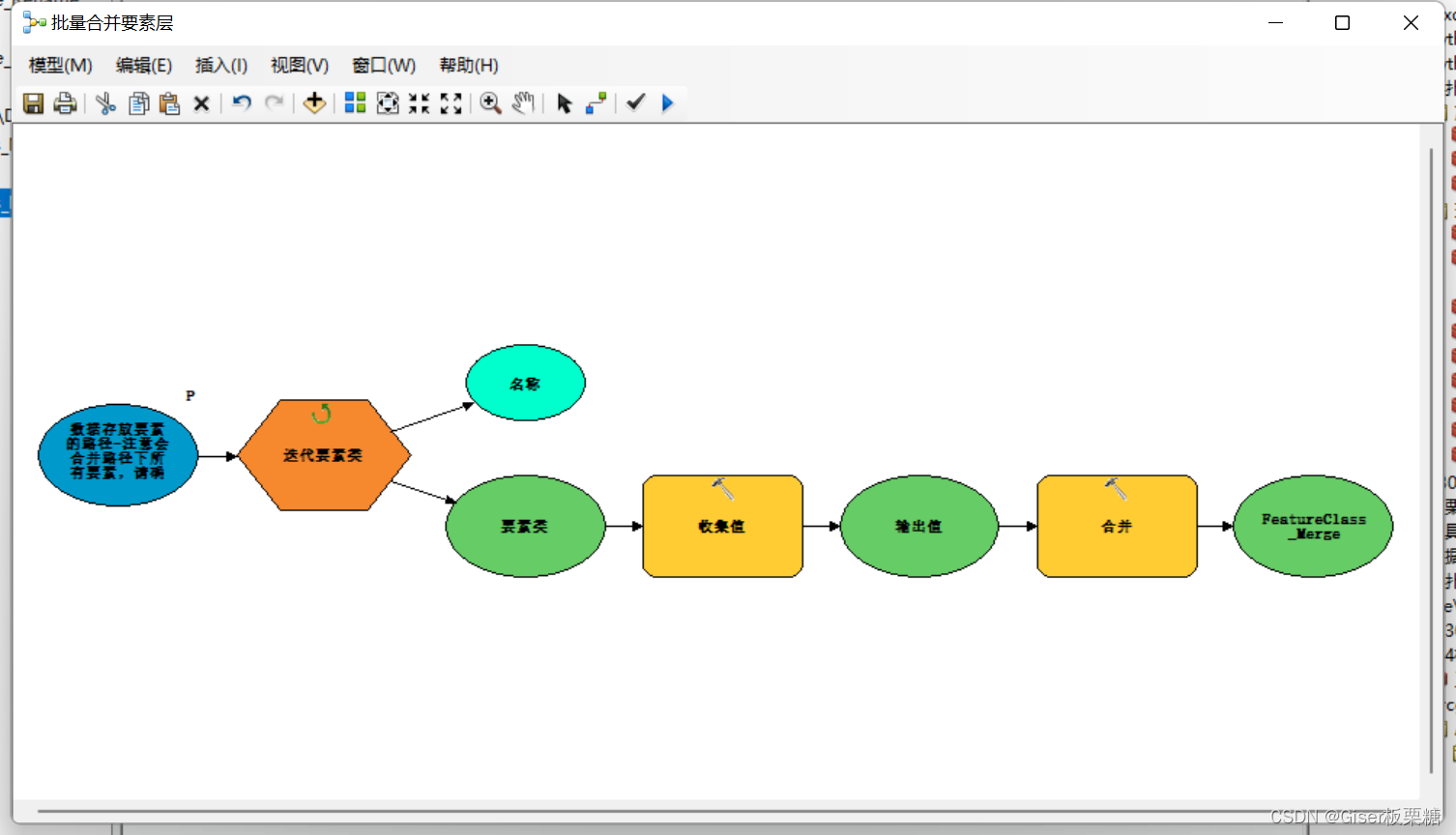Click Fixed Zoom In arrows icon
This screenshot has width=1456, height=835.
click(x=419, y=103)
